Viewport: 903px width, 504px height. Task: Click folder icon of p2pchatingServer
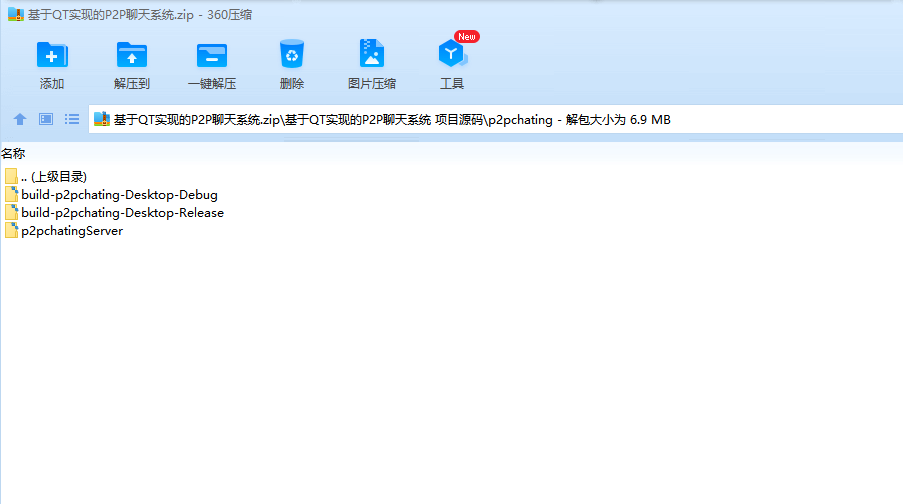click(x=12, y=230)
